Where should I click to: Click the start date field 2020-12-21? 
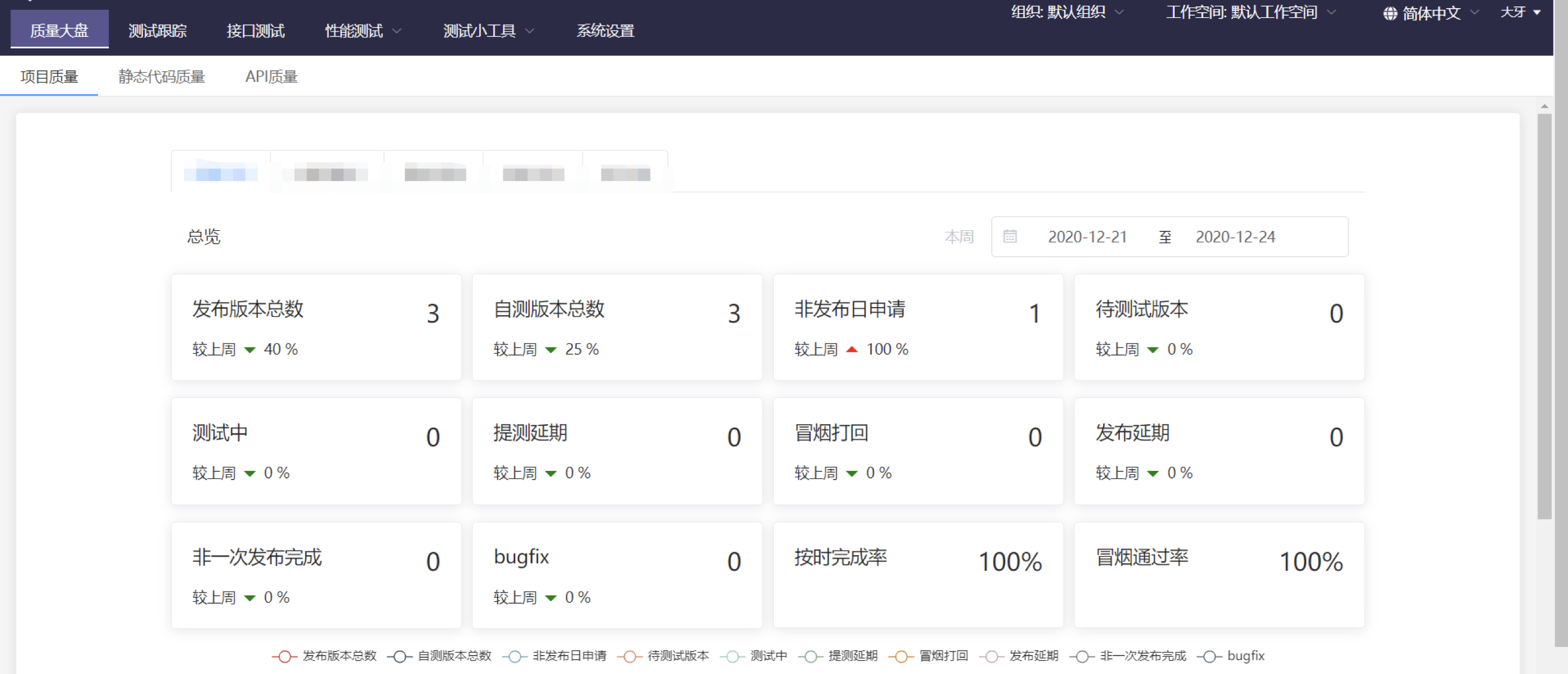(1087, 237)
